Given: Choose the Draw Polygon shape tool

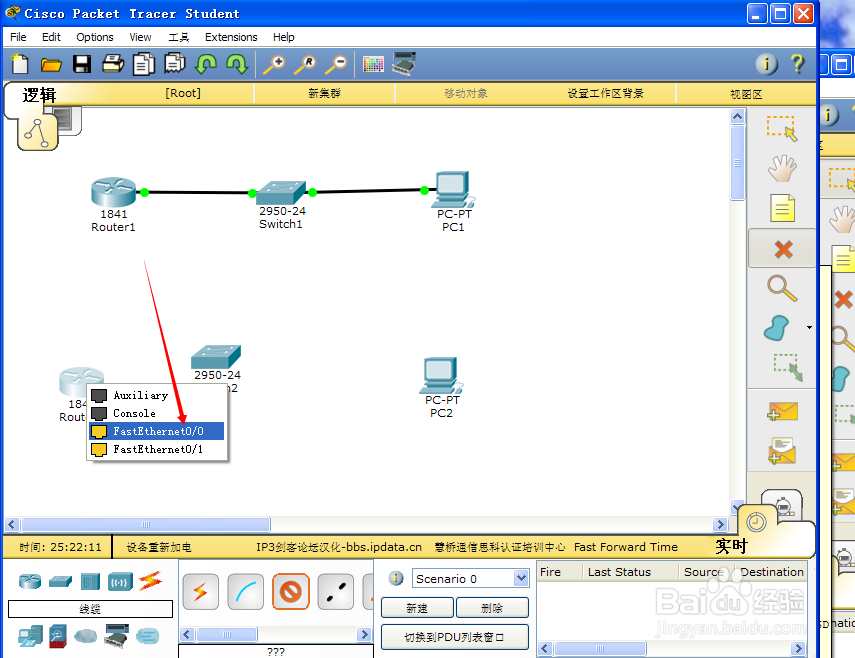Looking at the screenshot, I should coord(776,328).
